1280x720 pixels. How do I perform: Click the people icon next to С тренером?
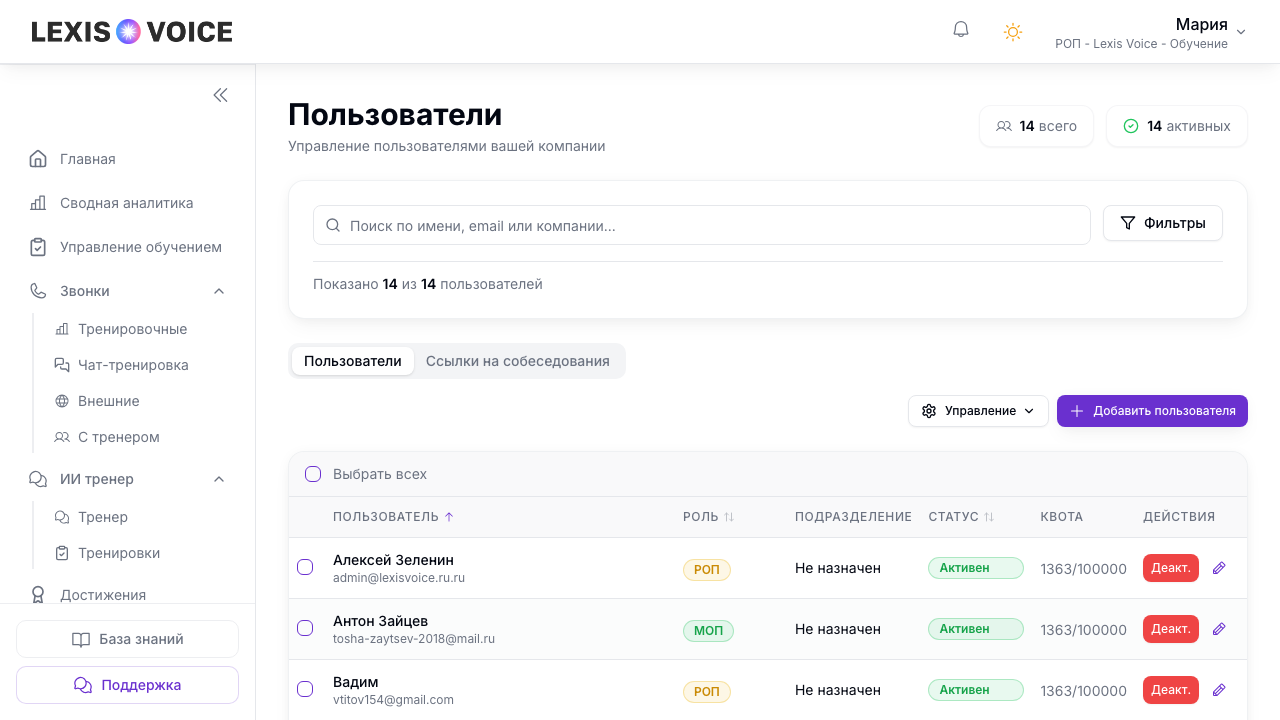coord(62,437)
